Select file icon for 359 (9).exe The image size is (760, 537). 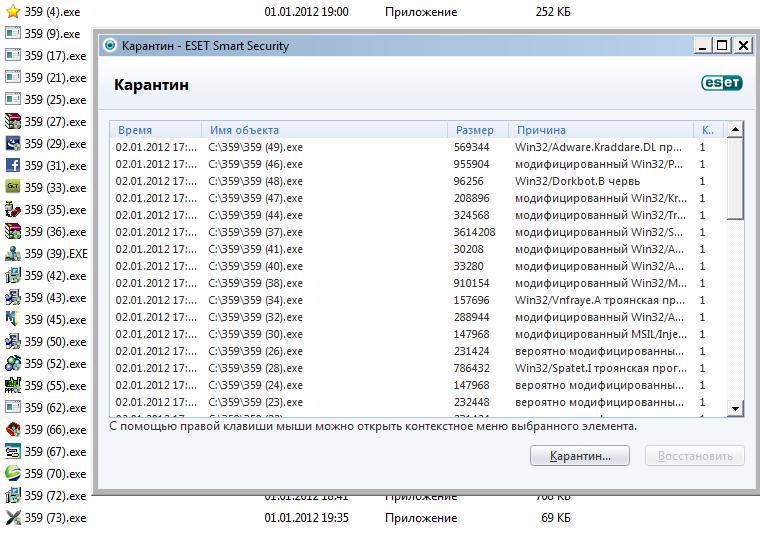click(13, 33)
